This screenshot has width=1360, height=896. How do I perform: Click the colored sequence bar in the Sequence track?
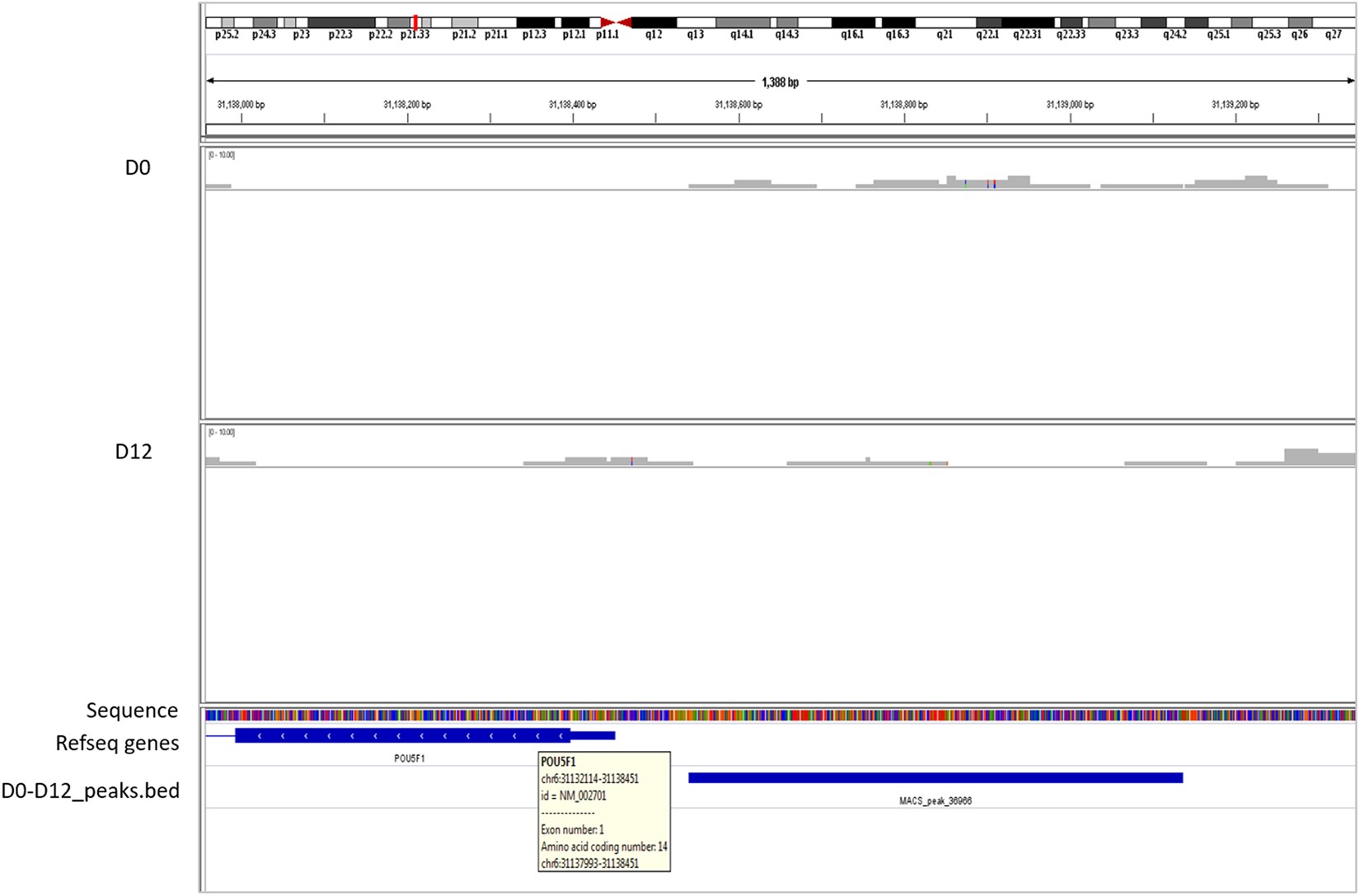tap(780, 715)
